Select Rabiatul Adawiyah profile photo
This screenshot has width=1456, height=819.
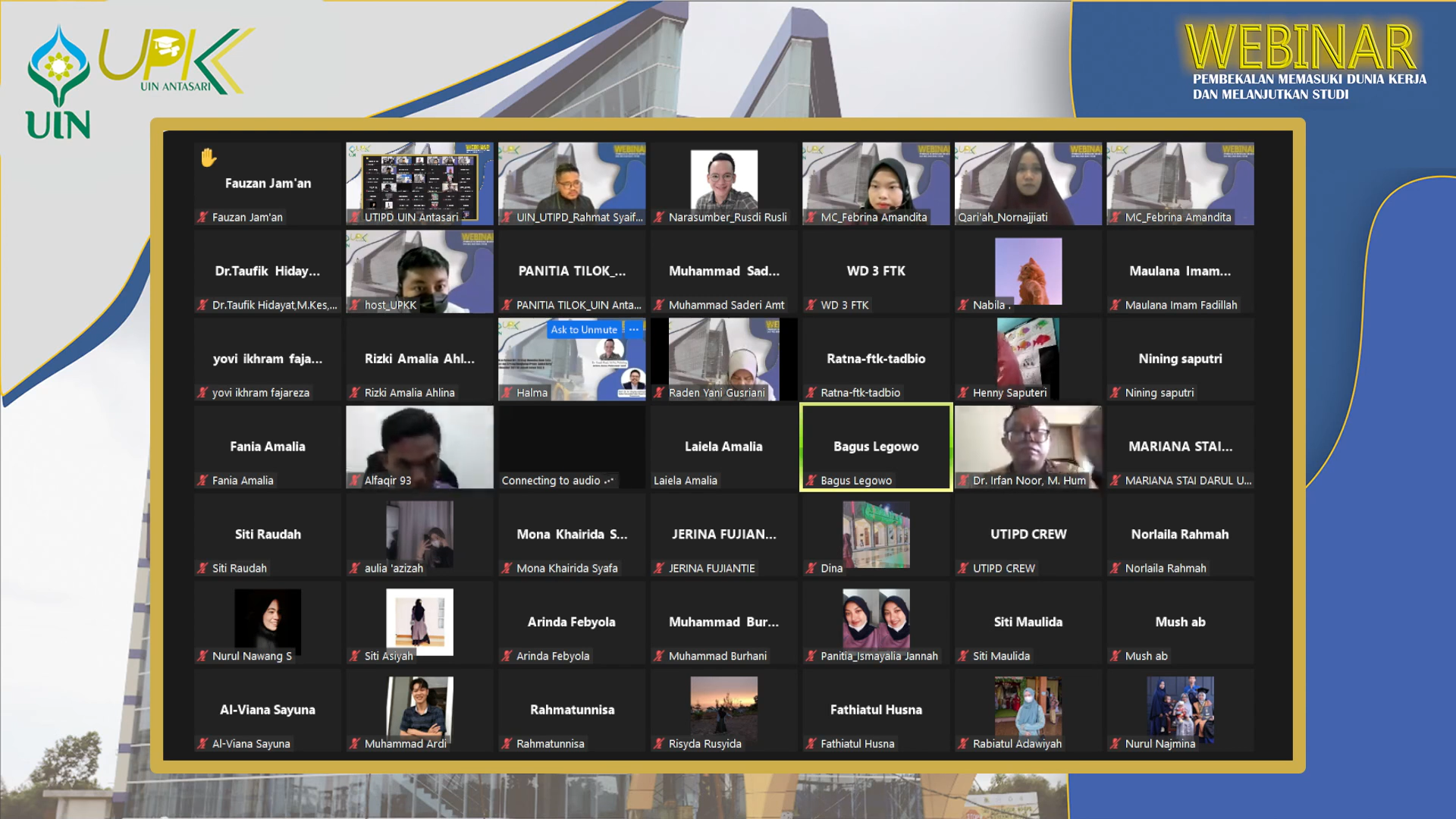pyautogui.click(x=1028, y=708)
